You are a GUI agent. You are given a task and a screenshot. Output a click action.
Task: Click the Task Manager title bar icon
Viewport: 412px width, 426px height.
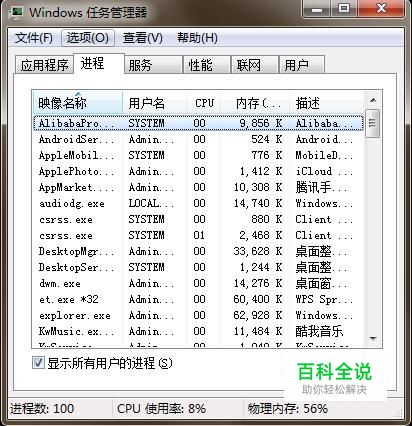[x=16, y=12]
